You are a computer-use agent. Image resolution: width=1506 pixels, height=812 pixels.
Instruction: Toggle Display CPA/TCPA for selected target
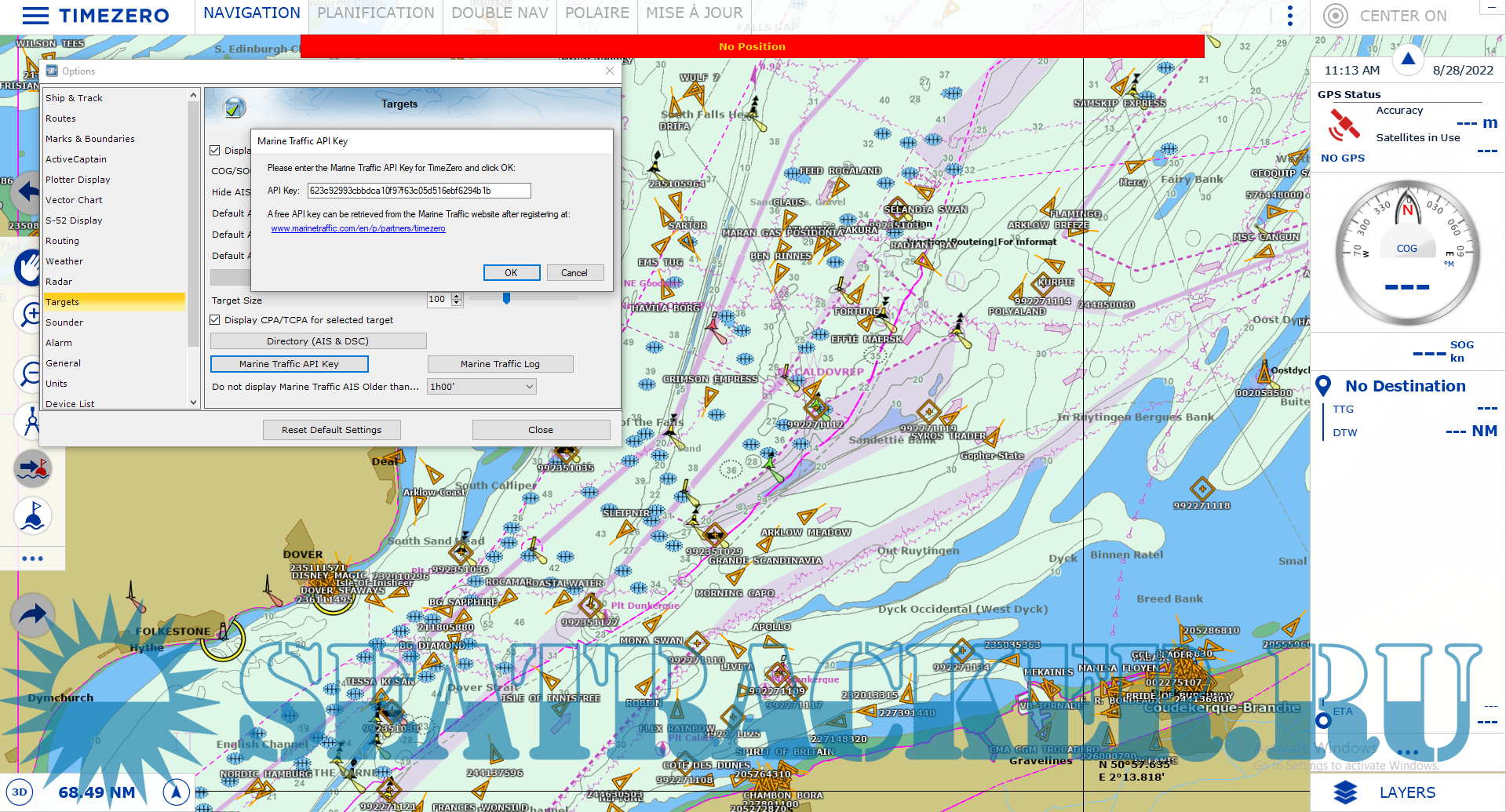[x=215, y=320]
